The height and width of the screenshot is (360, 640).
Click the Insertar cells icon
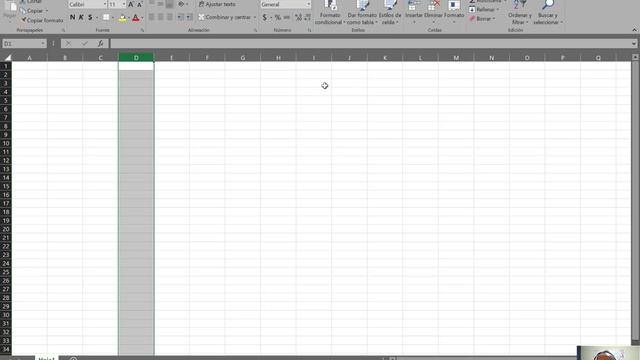click(x=413, y=6)
